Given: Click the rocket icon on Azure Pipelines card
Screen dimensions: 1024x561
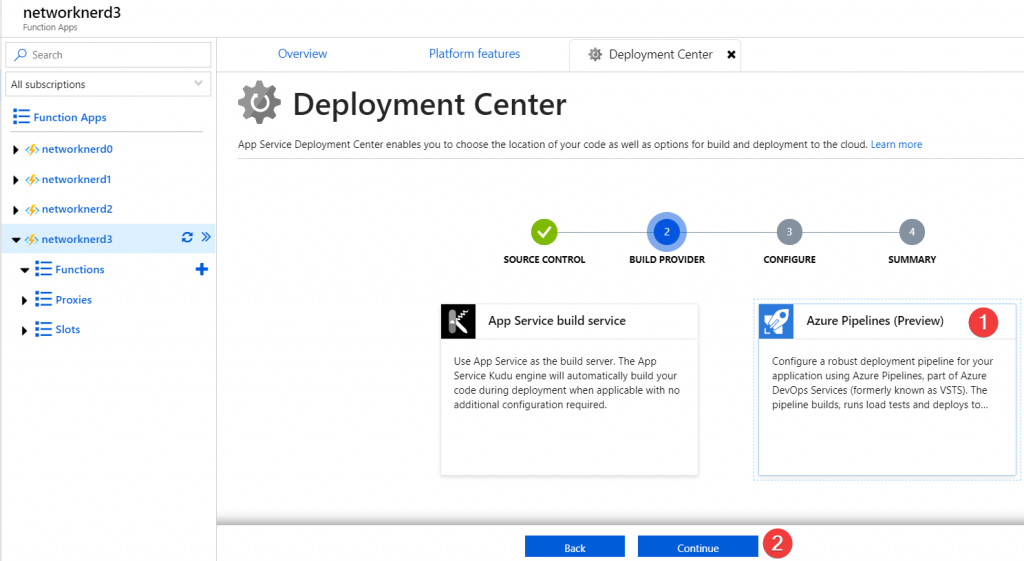Looking at the screenshot, I should point(776,321).
